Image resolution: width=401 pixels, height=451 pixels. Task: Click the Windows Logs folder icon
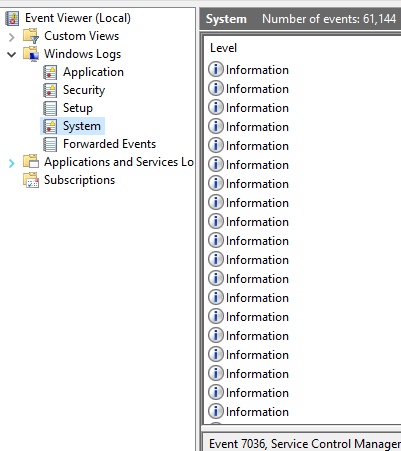[x=31, y=54]
